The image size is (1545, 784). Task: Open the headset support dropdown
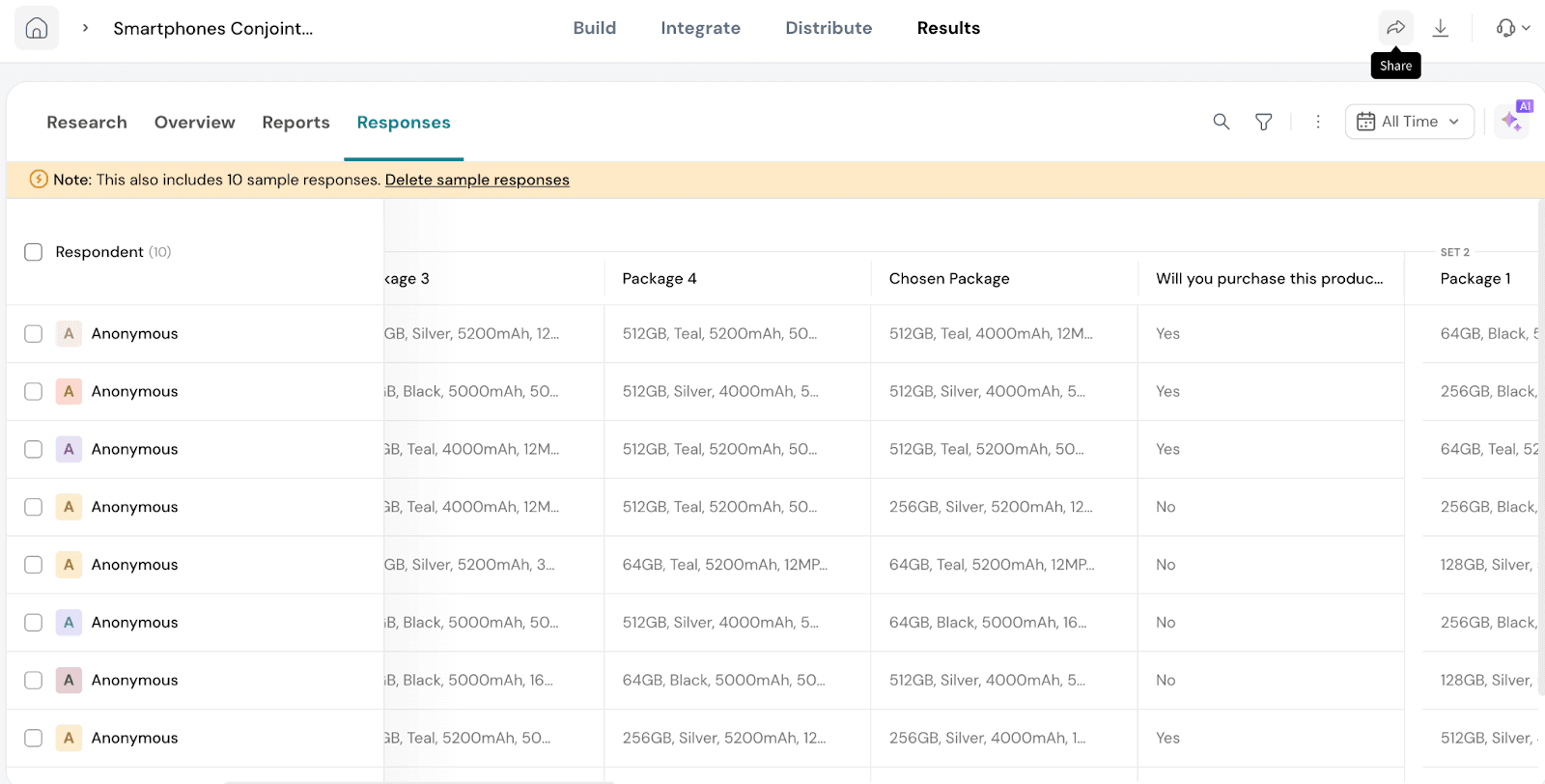[x=1512, y=28]
